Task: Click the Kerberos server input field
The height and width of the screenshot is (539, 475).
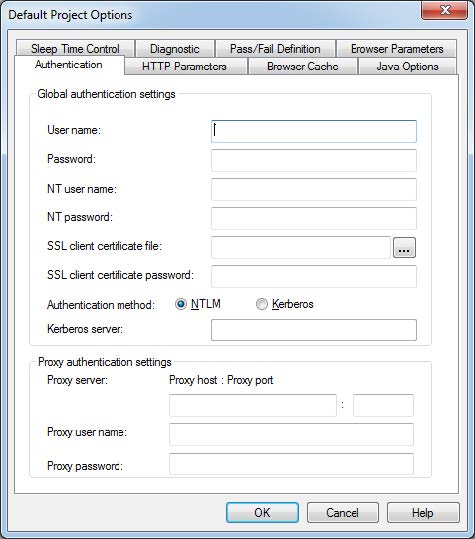Action: pos(314,330)
